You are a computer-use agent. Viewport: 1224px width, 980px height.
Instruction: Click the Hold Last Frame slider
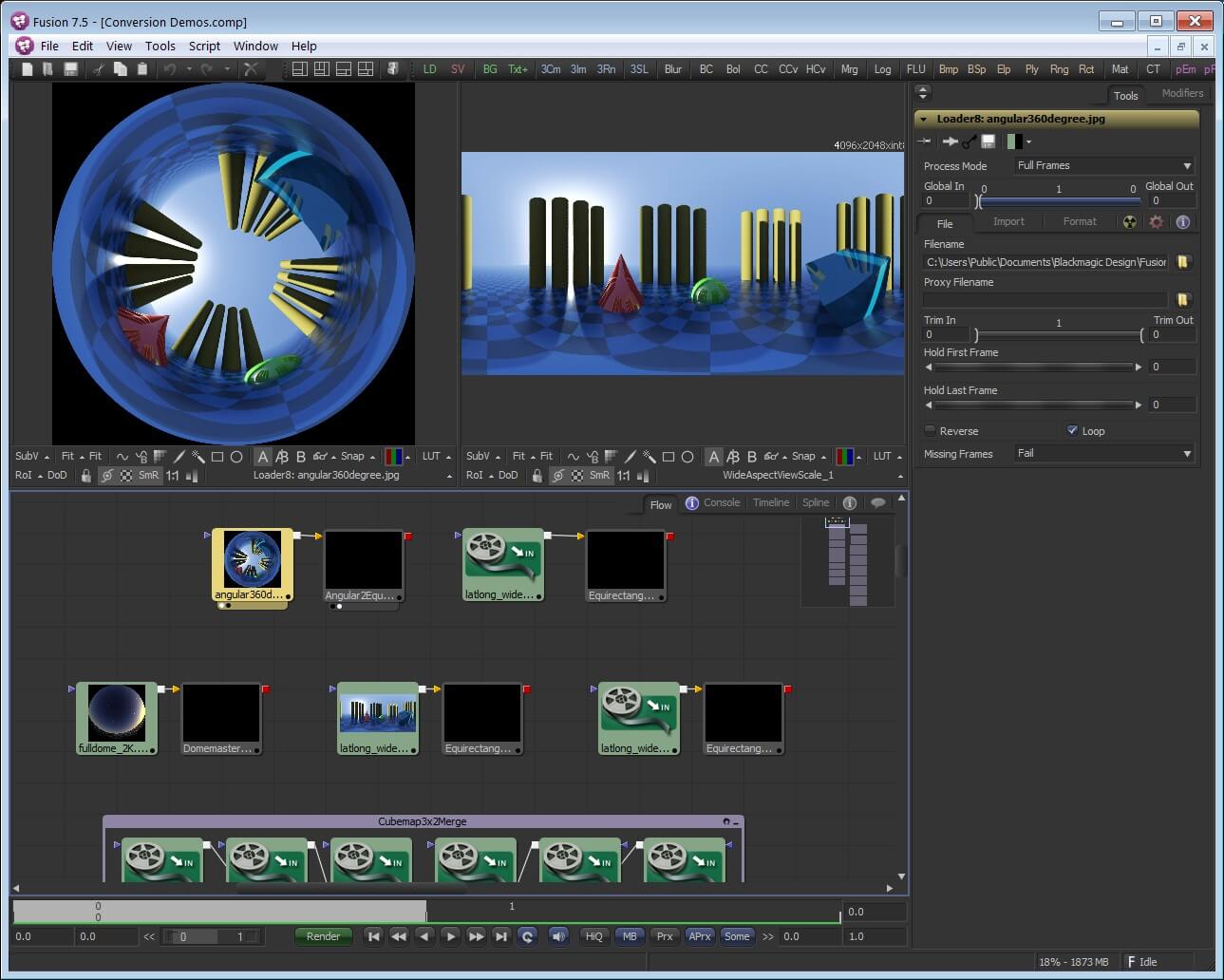point(1033,405)
